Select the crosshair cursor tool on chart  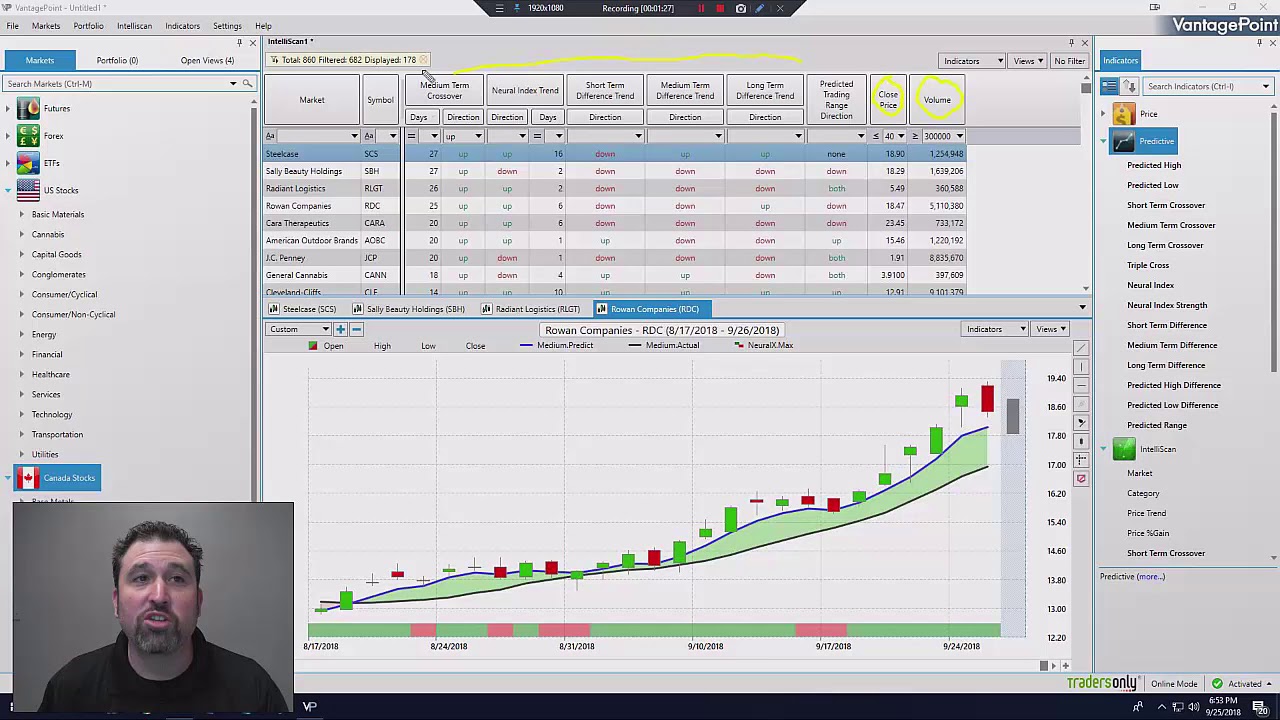[1081, 459]
